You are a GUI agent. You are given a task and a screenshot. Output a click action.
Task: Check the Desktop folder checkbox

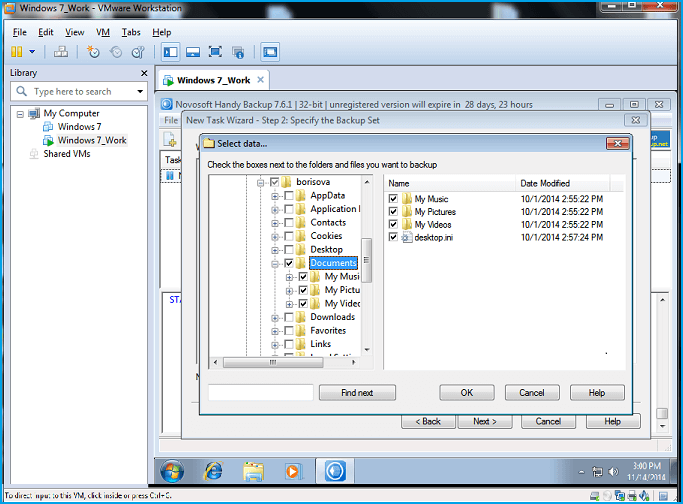pyautogui.click(x=289, y=250)
